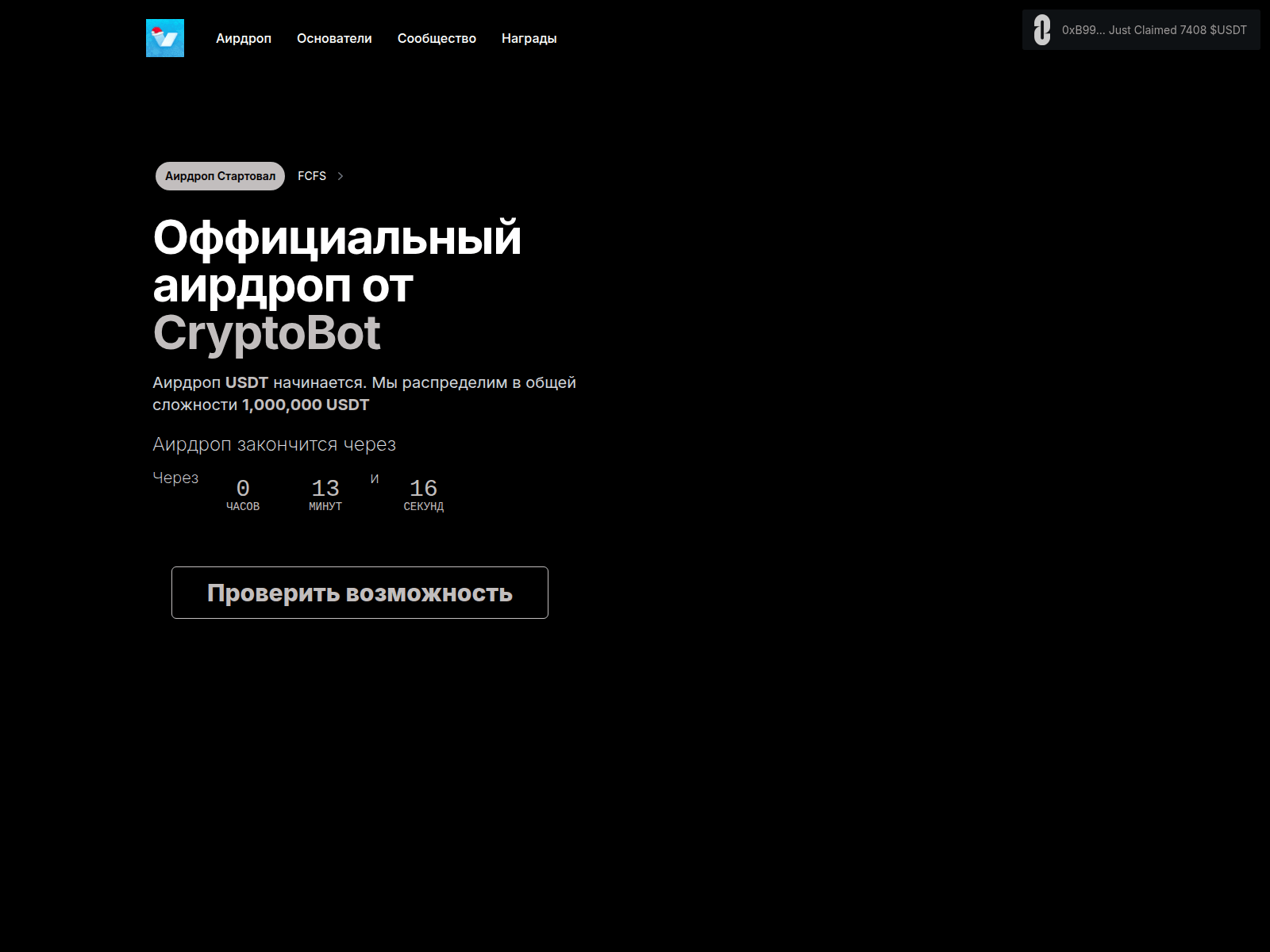Image resolution: width=1270 pixels, height=952 pixels.
Task: Click the Just Claimed 7408 $USDT notification text
Action: [x=1154, y=30]
